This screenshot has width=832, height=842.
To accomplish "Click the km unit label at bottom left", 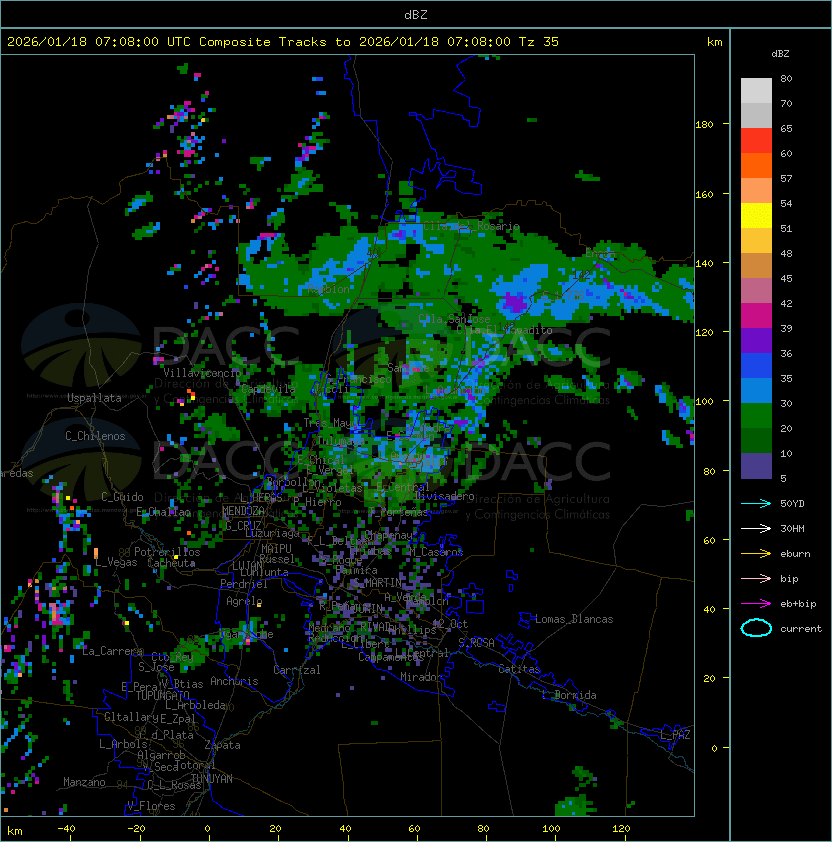I will coord(15,831).
